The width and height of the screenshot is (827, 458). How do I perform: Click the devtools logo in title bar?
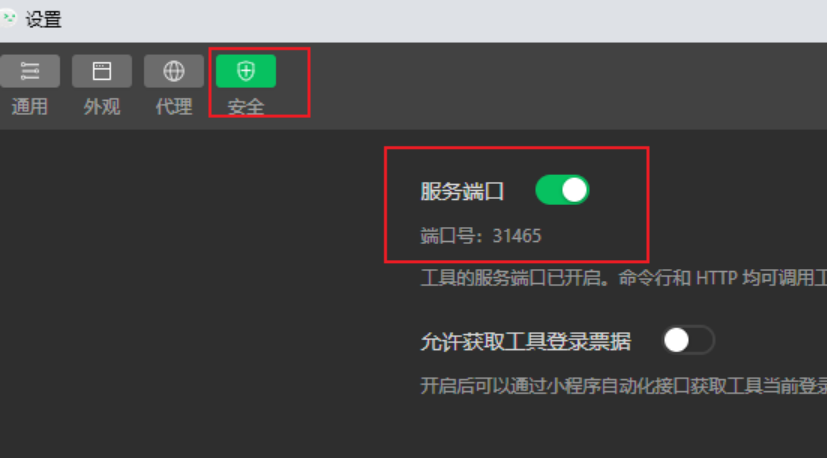7,19
